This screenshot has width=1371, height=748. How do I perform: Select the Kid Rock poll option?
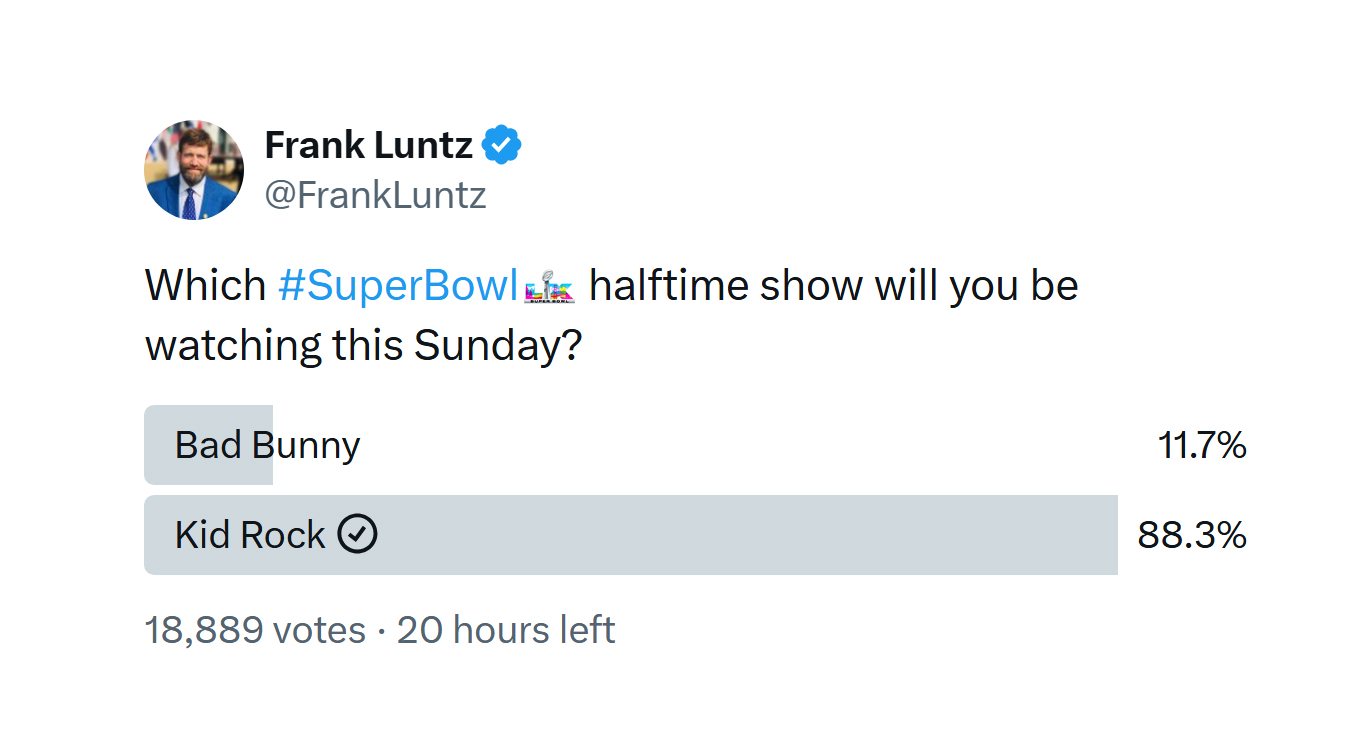250,535
